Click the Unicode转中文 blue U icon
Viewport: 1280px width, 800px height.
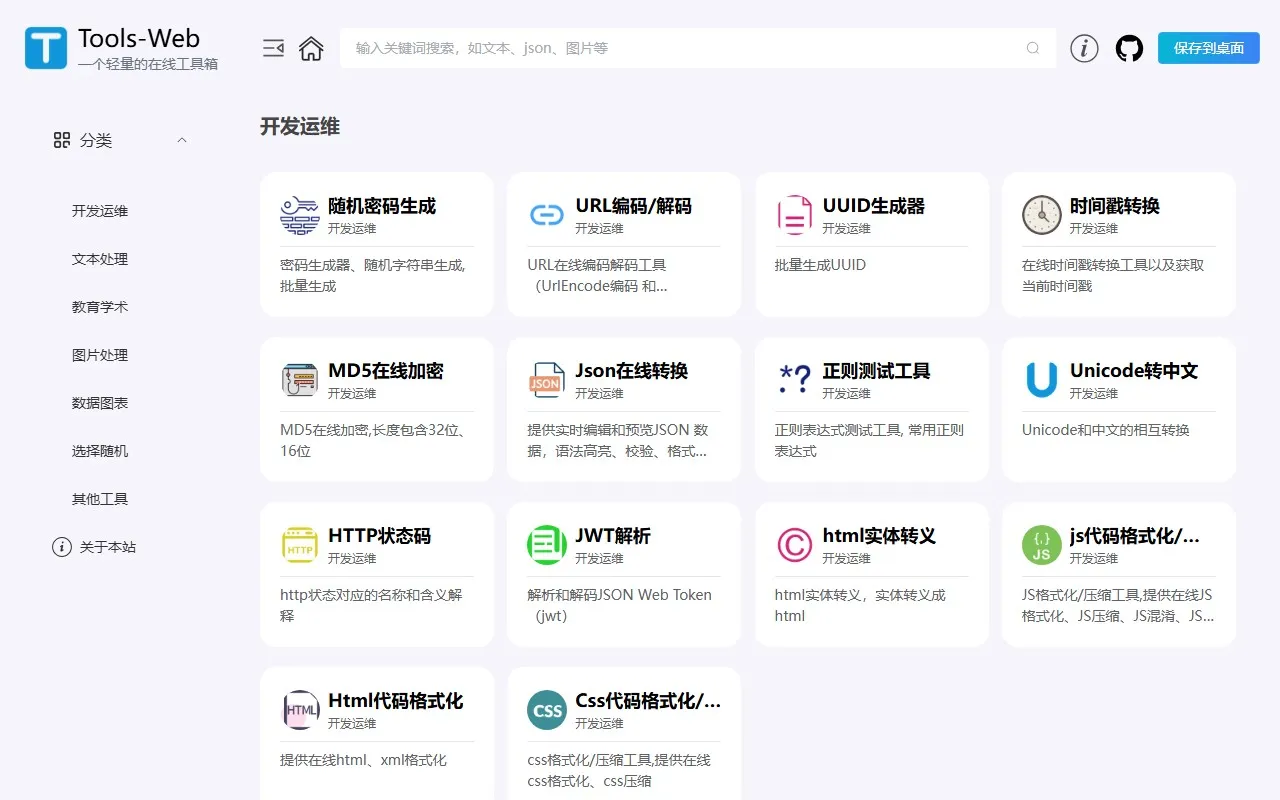tap(1040, 380)
